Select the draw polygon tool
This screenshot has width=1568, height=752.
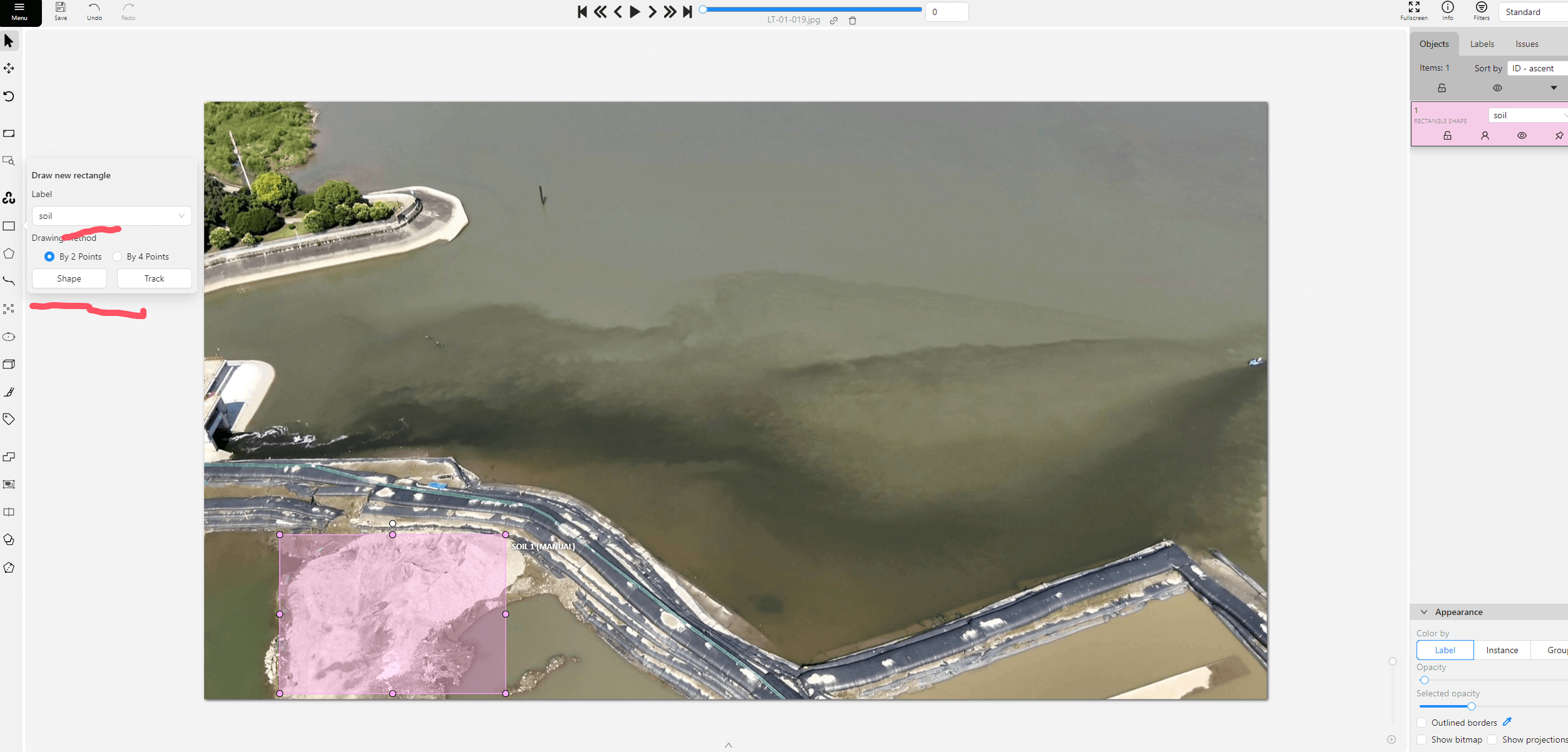coord(9,253)
